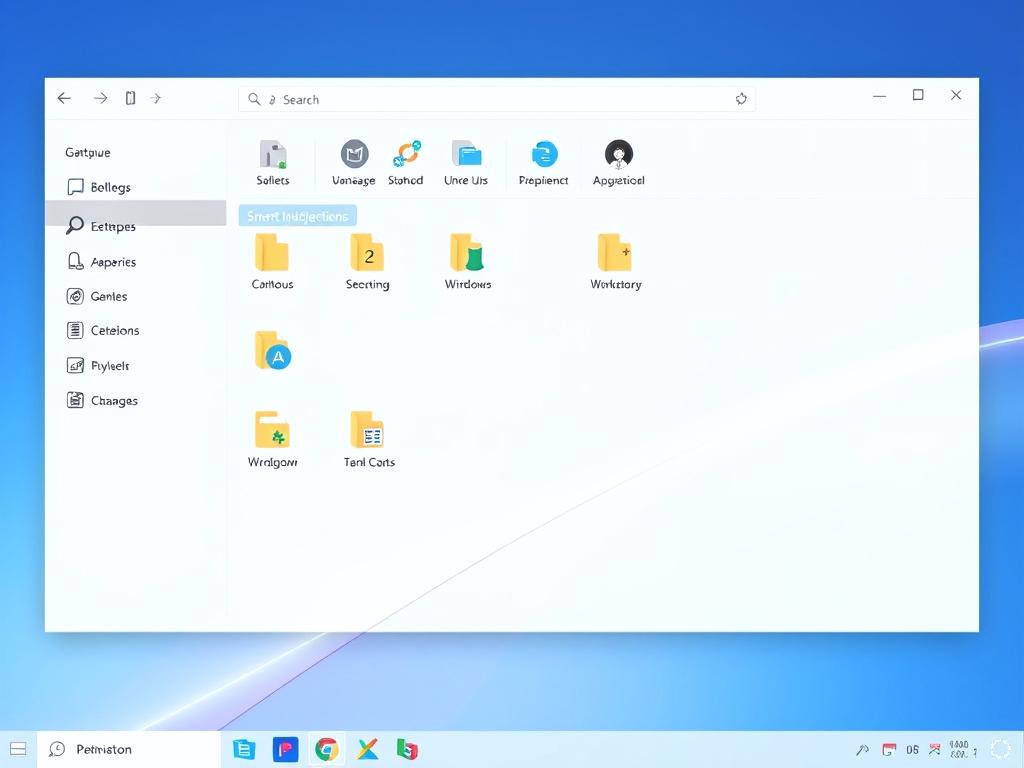Click the Forward arrow button
The image size is (1024, 768).
pyautogui.click(x=100, y=98)
